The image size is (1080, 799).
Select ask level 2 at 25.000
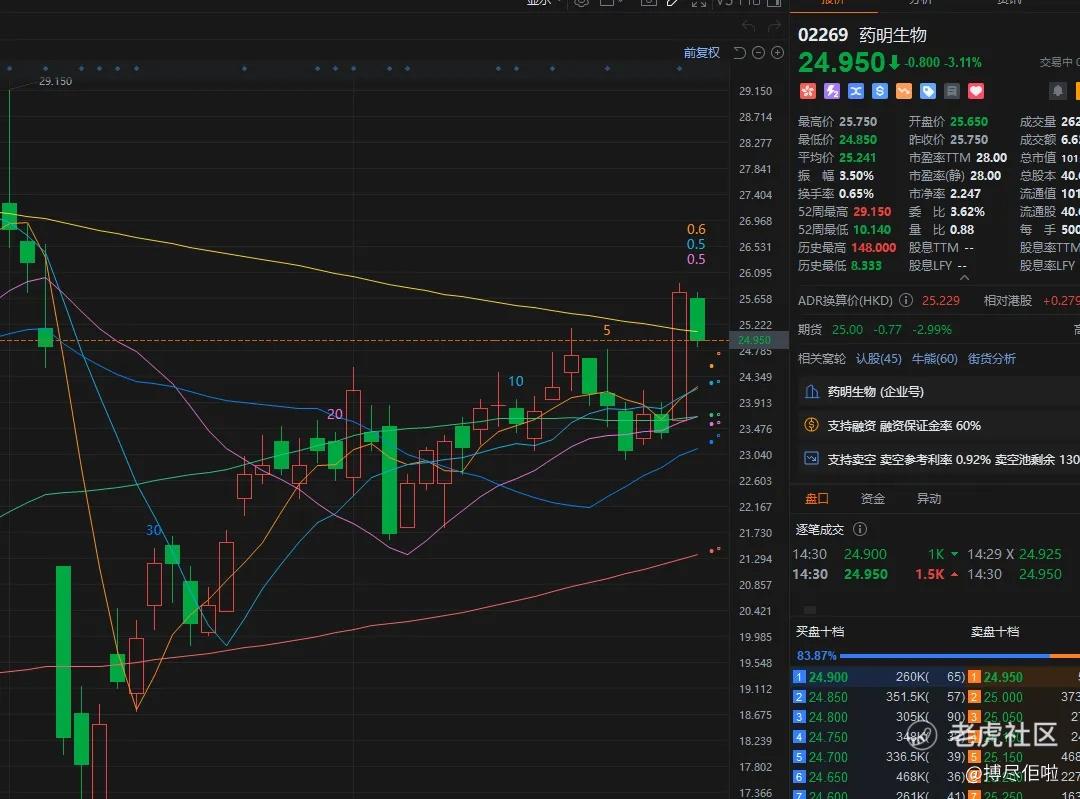(x=1024, y=697)
